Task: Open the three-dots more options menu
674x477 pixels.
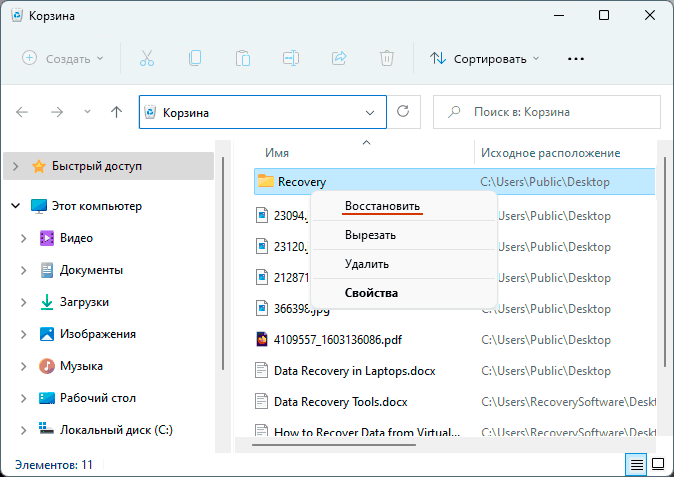Action: click(575, 58)
